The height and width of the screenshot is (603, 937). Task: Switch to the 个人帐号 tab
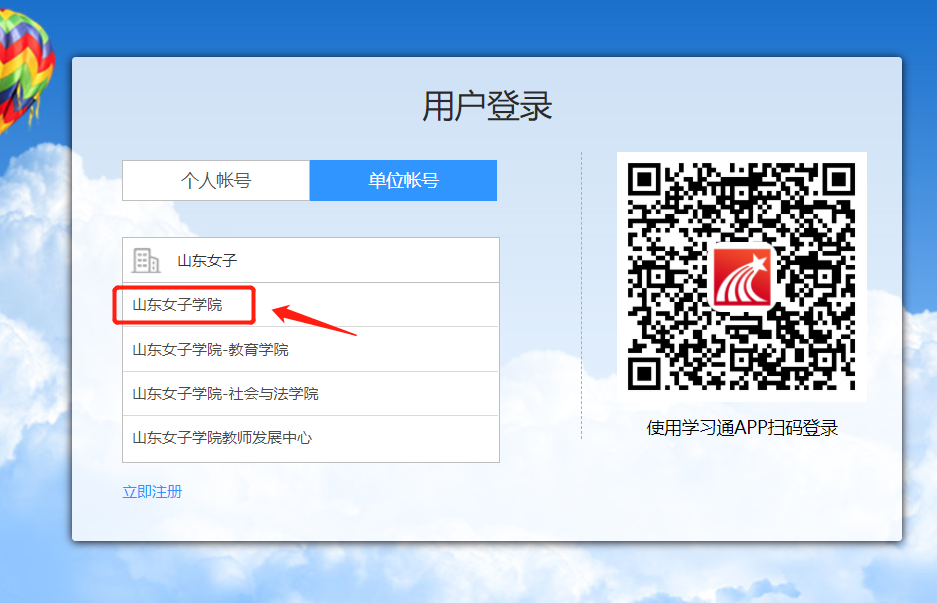click(216, 181)
